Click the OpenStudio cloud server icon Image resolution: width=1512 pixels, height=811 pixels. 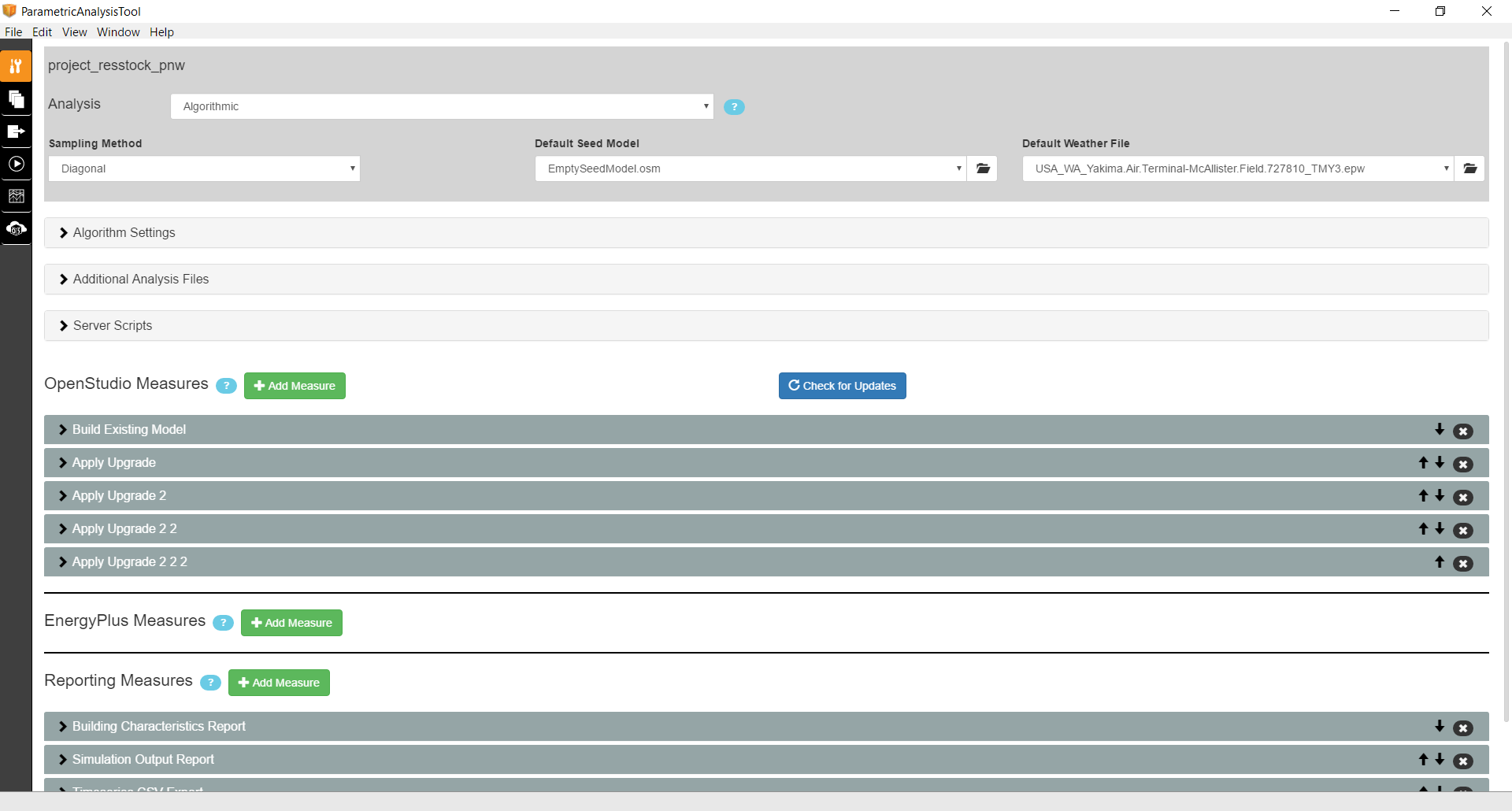[x=16, y=228]
